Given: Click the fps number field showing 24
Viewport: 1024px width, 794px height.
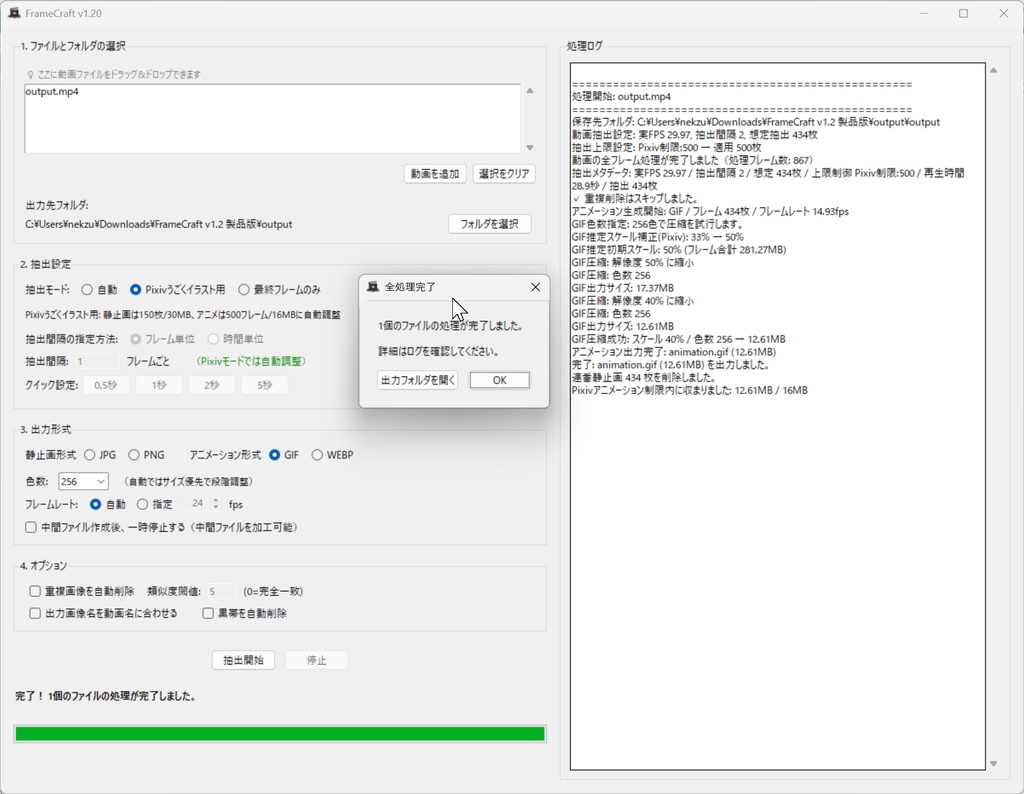Looking at the screenshot, I should tap(197, 504).
